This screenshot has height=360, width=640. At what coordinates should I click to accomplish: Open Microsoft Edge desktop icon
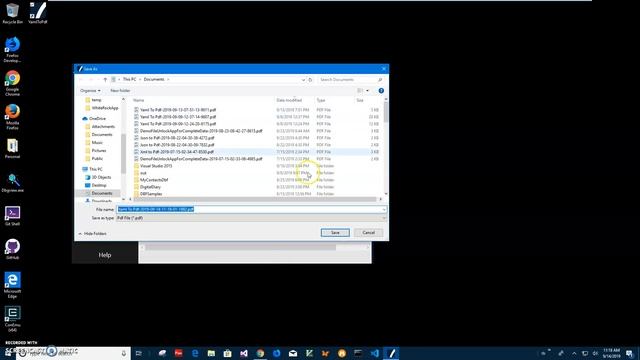coord(12,285)
